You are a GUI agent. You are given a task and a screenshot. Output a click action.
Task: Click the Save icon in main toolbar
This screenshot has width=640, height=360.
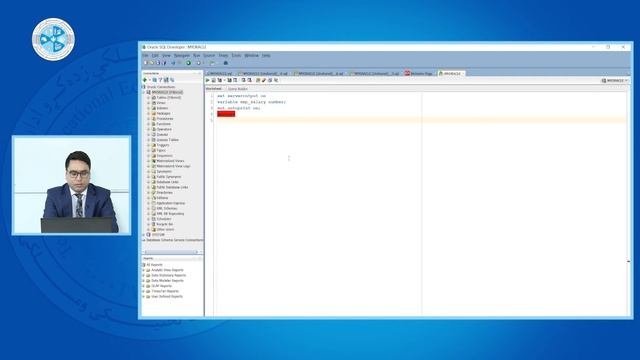[158, 63]
